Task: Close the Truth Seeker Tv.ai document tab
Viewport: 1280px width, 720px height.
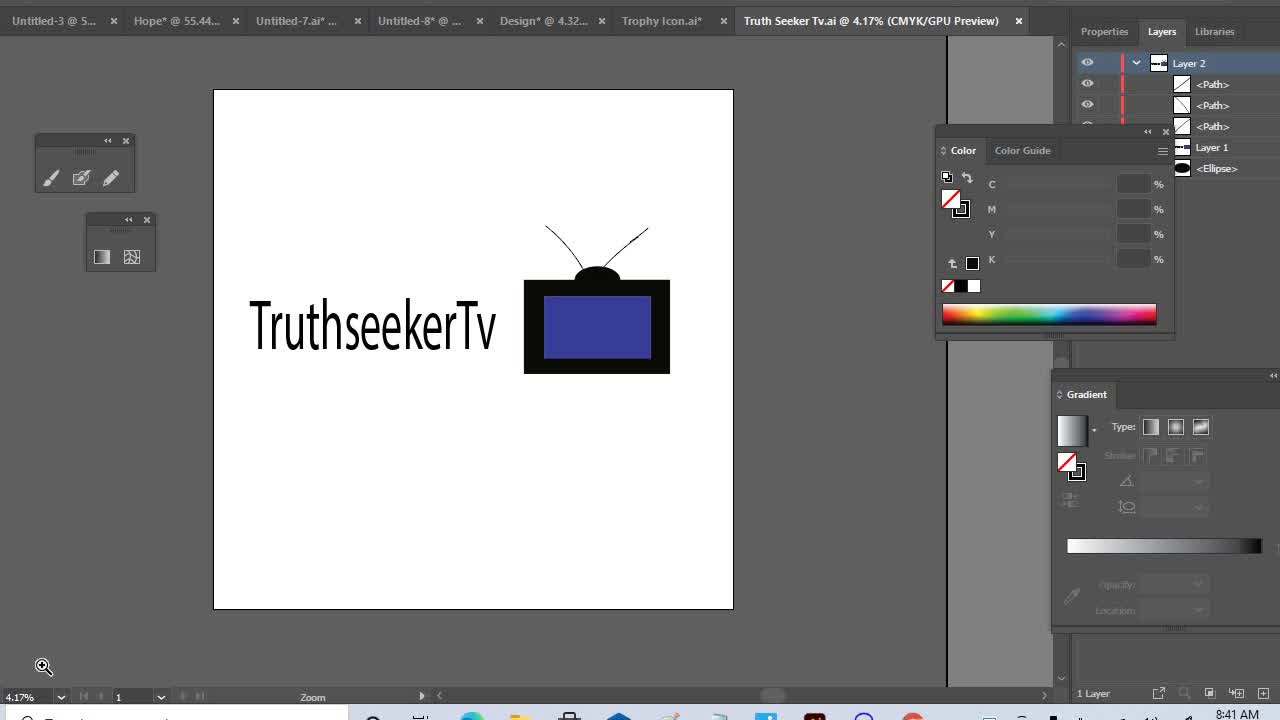Action: click(1019, 21)
